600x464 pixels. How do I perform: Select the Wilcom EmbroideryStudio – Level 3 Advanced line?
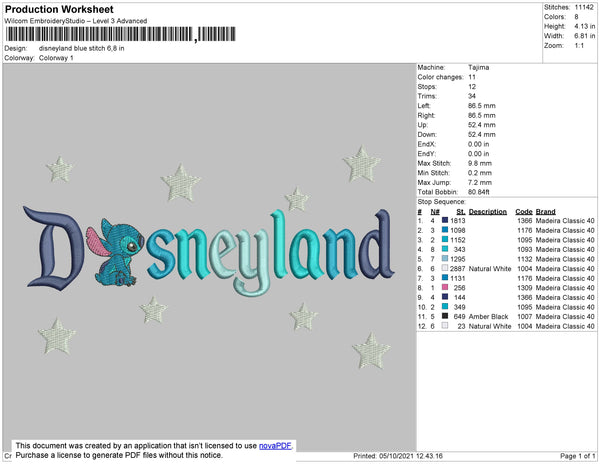76,21
